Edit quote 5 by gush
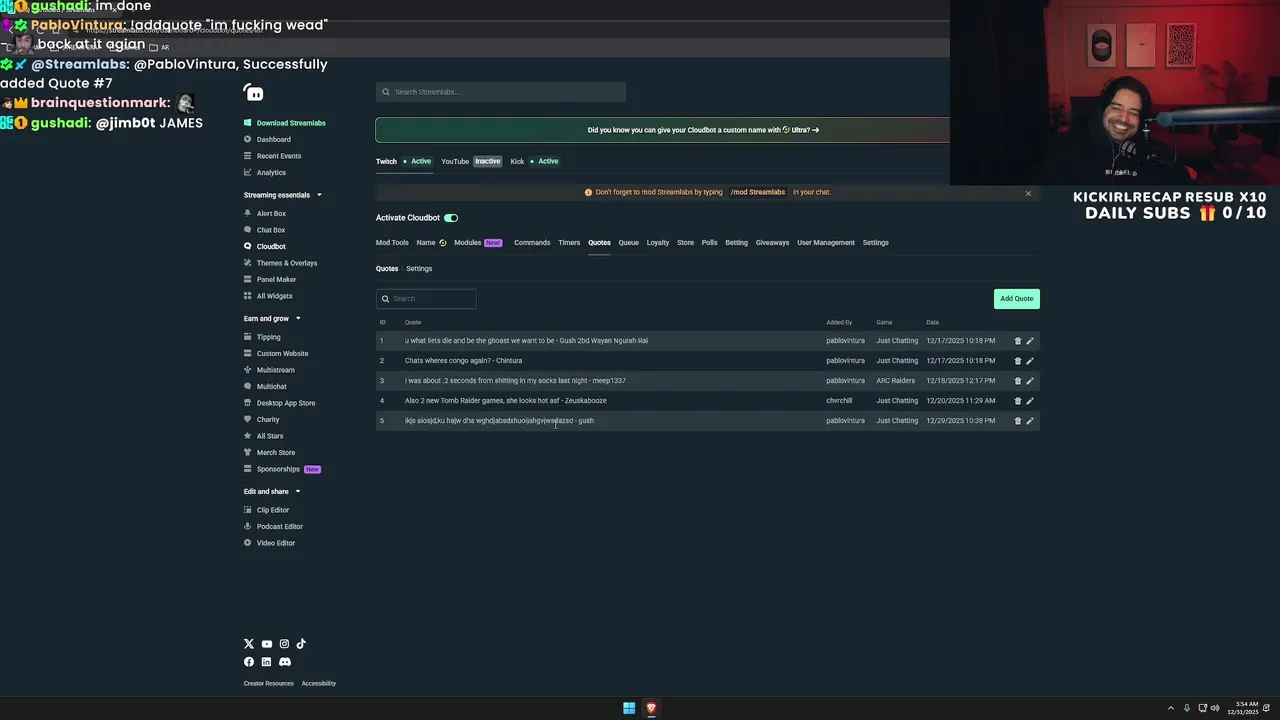This screenshot has height=720, width=1280. pyautogui.click(x=1030, y=421)
